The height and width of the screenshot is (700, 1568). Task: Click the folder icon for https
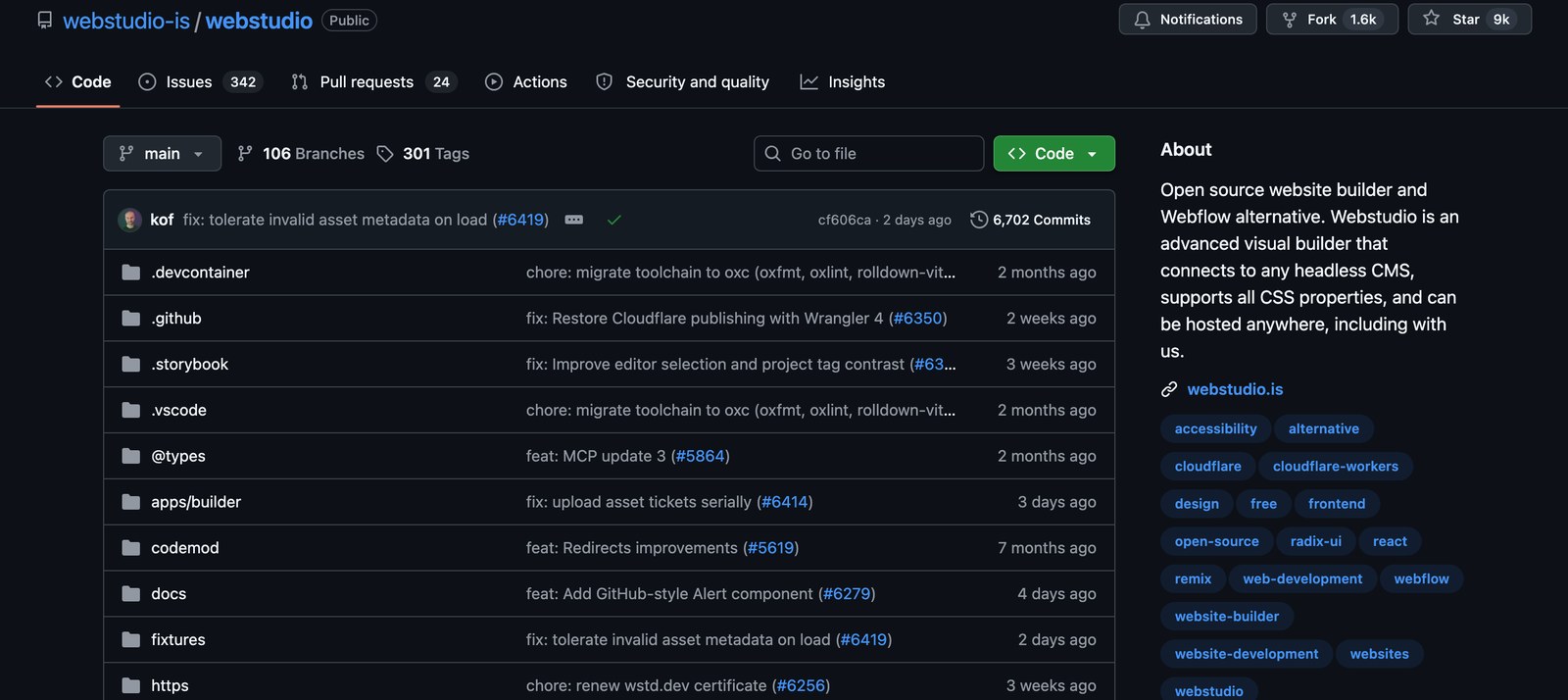point(130,686)
